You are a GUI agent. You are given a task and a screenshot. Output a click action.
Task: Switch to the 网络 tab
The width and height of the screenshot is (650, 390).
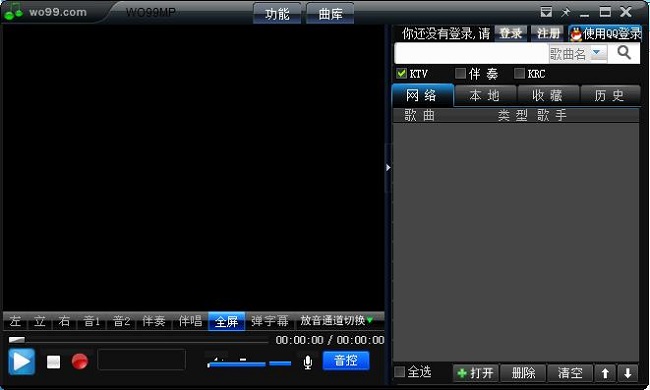423,95
